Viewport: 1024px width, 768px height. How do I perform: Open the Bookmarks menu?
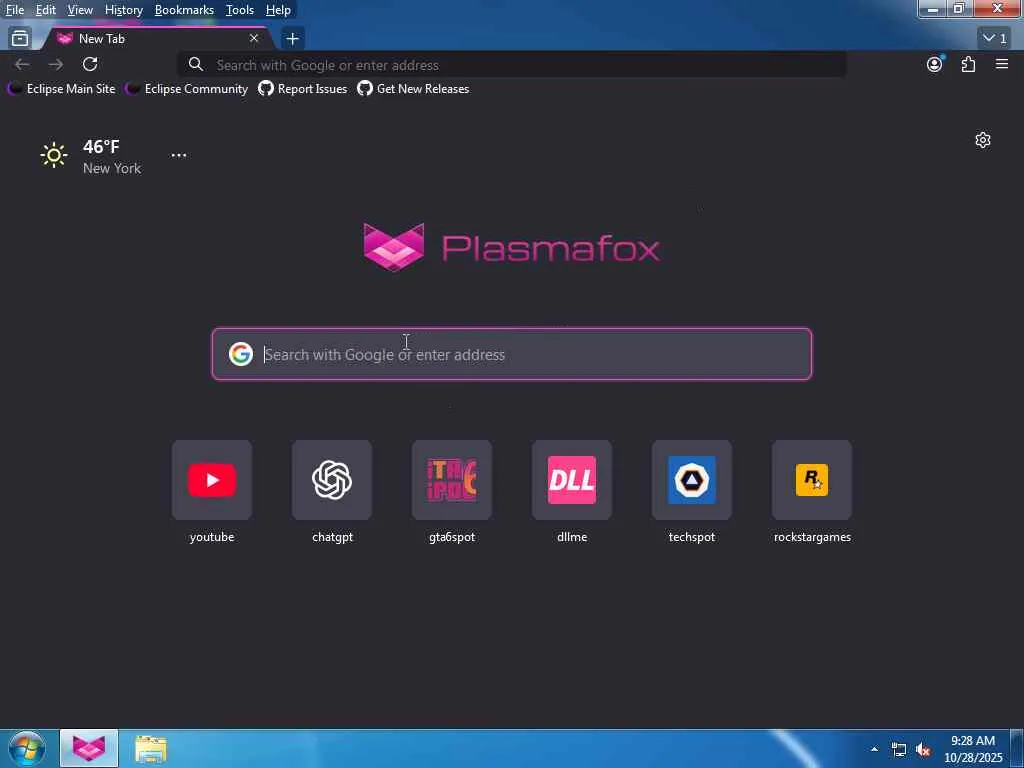(184, 10)
